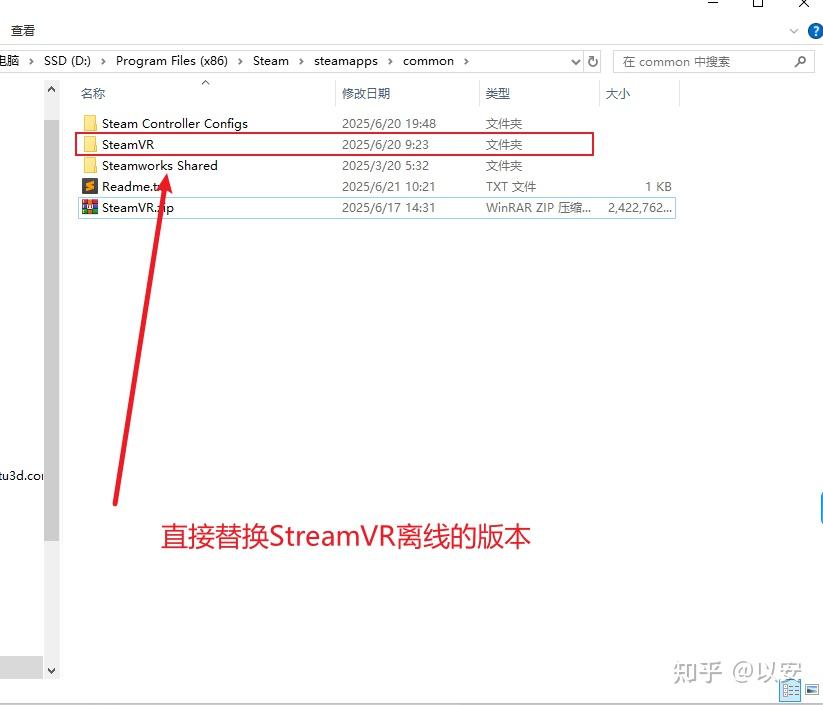Click the scrollbar down arrow on the left pane
Image resolution: width=823 pixels, height=705 pixels.
point(51,670)
